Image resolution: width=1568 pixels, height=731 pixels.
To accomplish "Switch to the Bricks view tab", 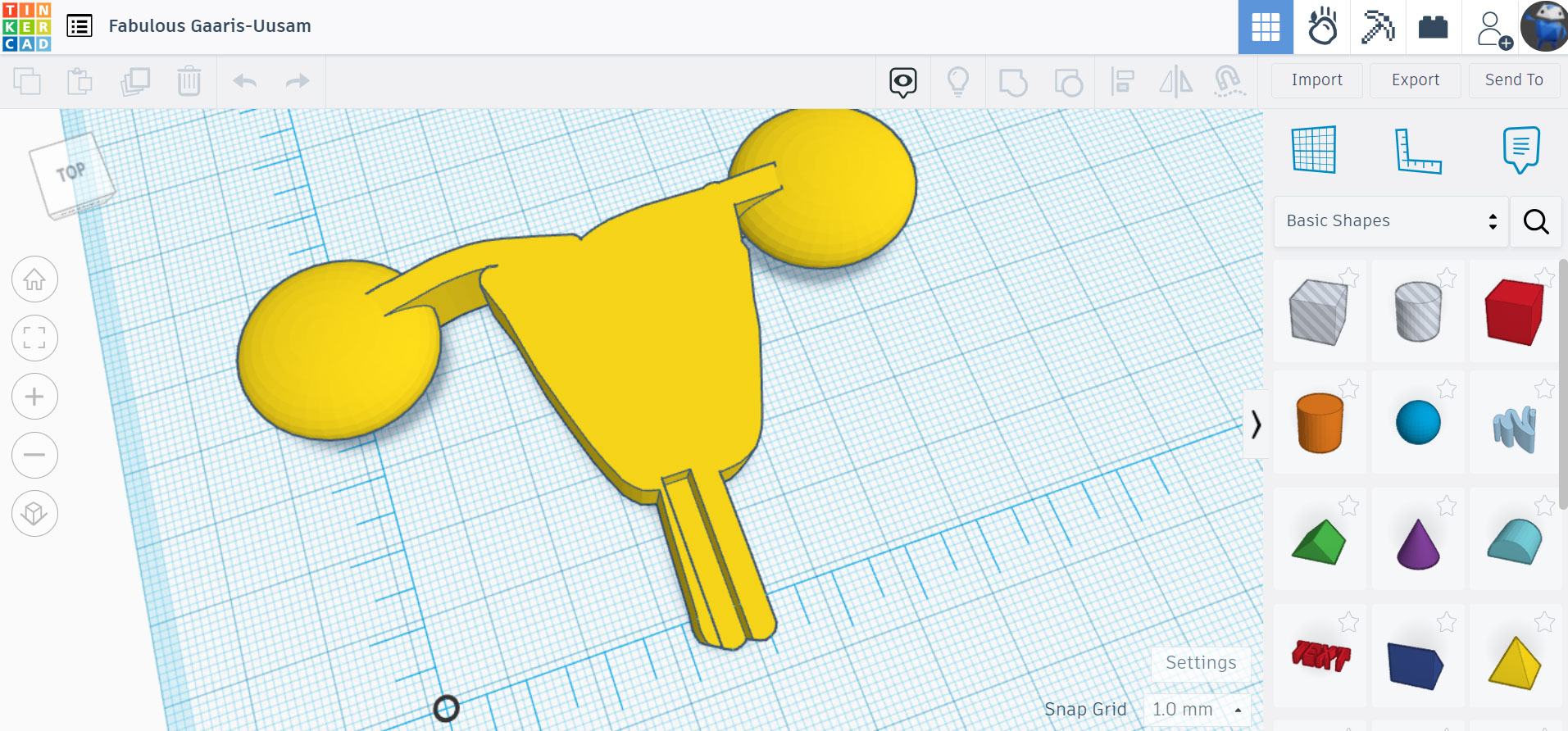I will tap(1433, 27).
